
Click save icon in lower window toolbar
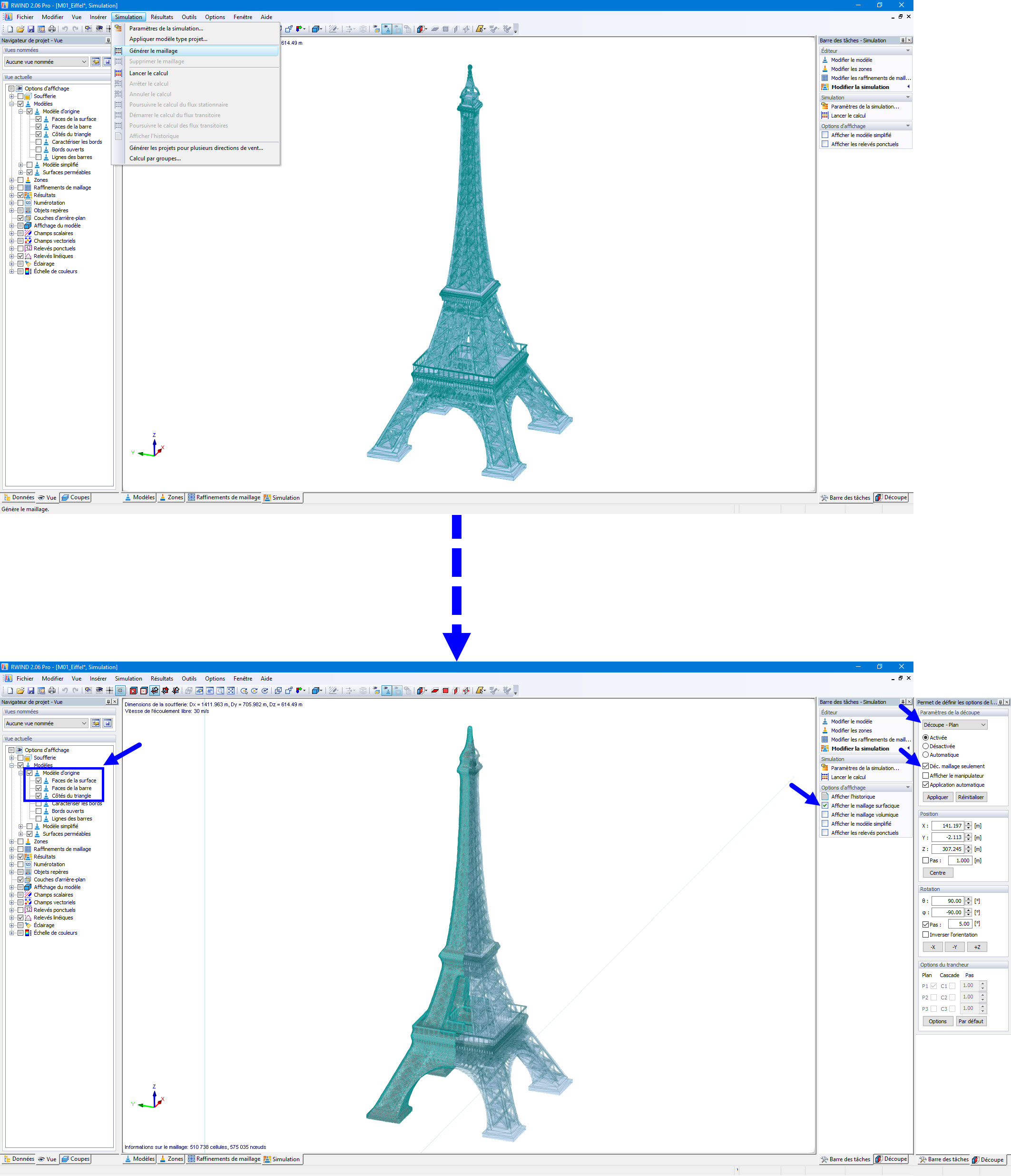point(30,691)
